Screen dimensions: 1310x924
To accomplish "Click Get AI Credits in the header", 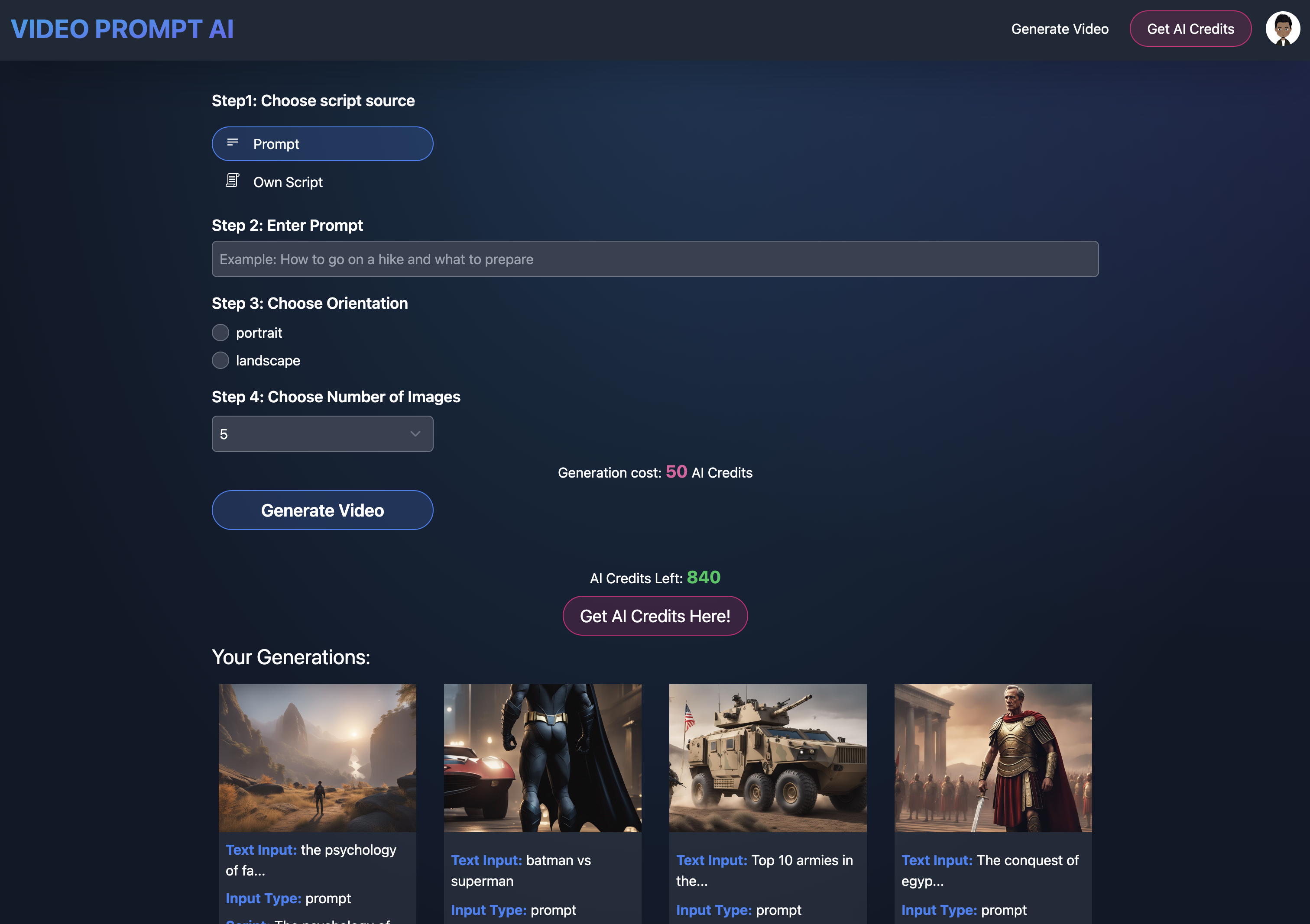I will pyautogui.click(x=1190, y=29).
